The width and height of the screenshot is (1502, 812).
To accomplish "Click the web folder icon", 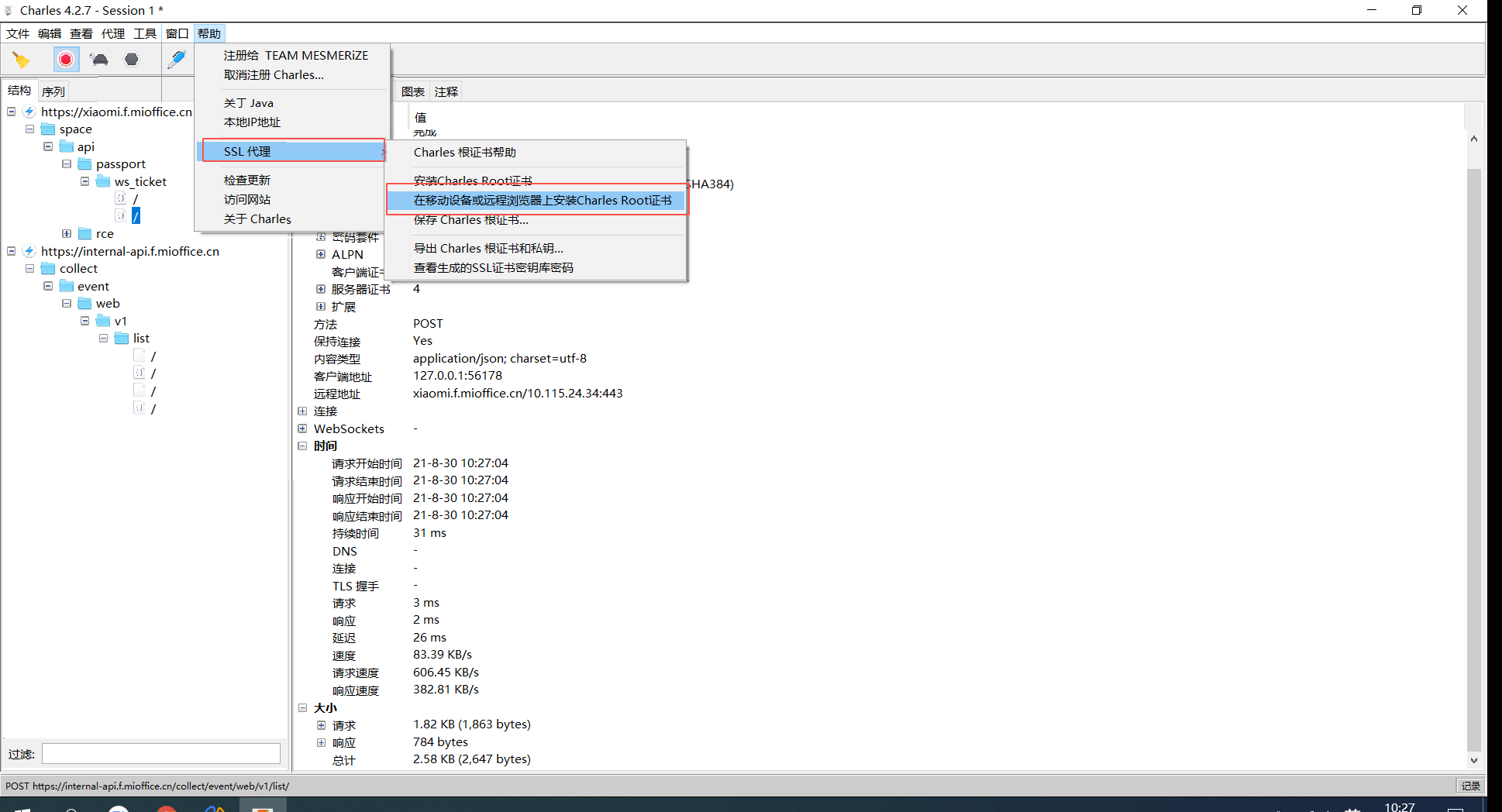I will (85, 303).
